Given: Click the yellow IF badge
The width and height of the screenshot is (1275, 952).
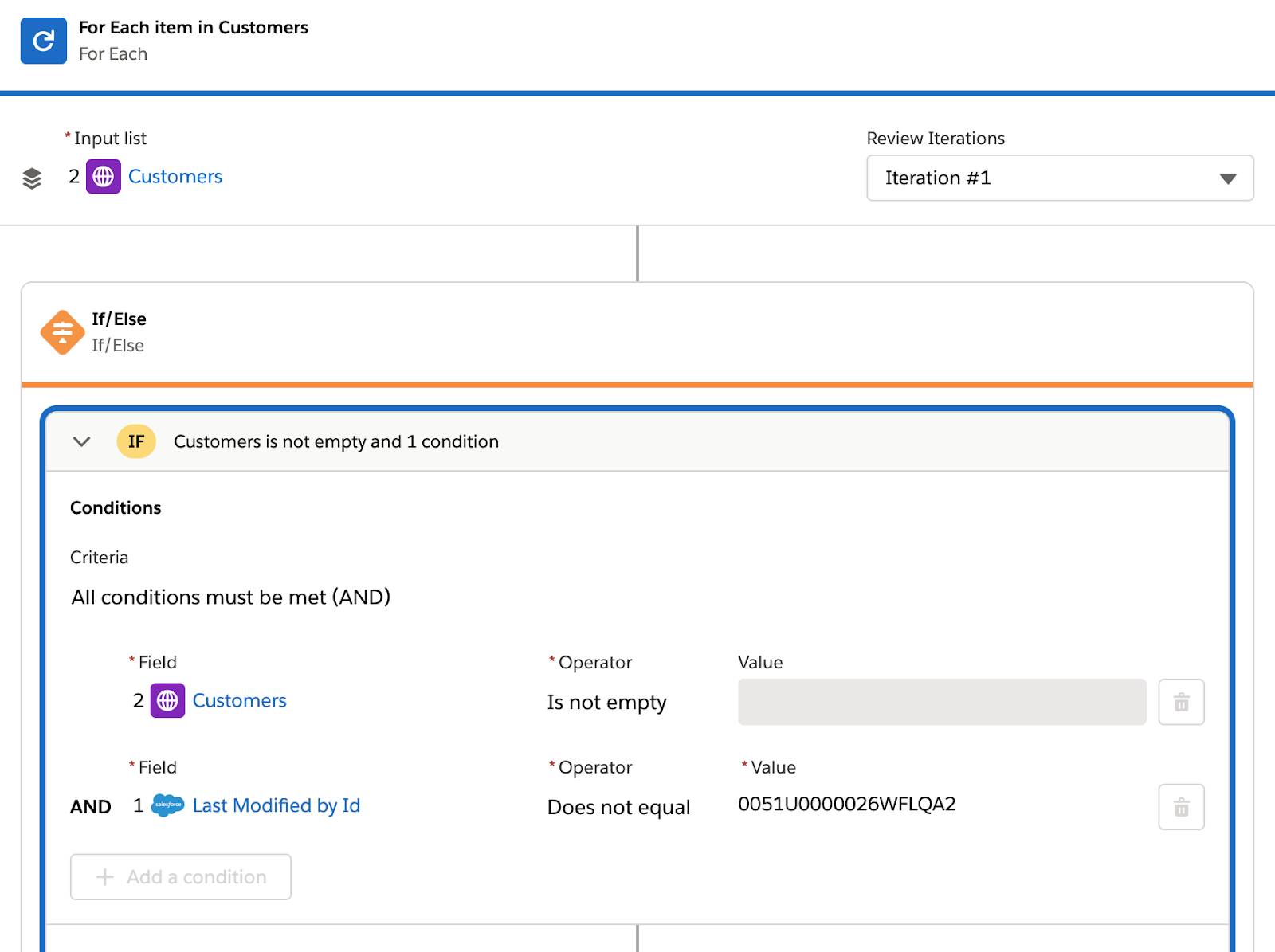Looking at the screenshot, I should click(136, 441).
